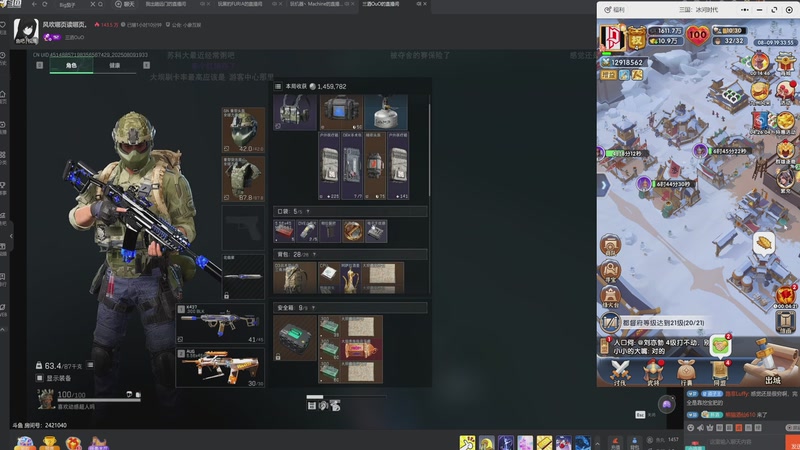The height and width of the screenshot is (450, 800).
Task: Click the list icon next to 本局收获
Action: pyautogui.click(x=278, y=86)
